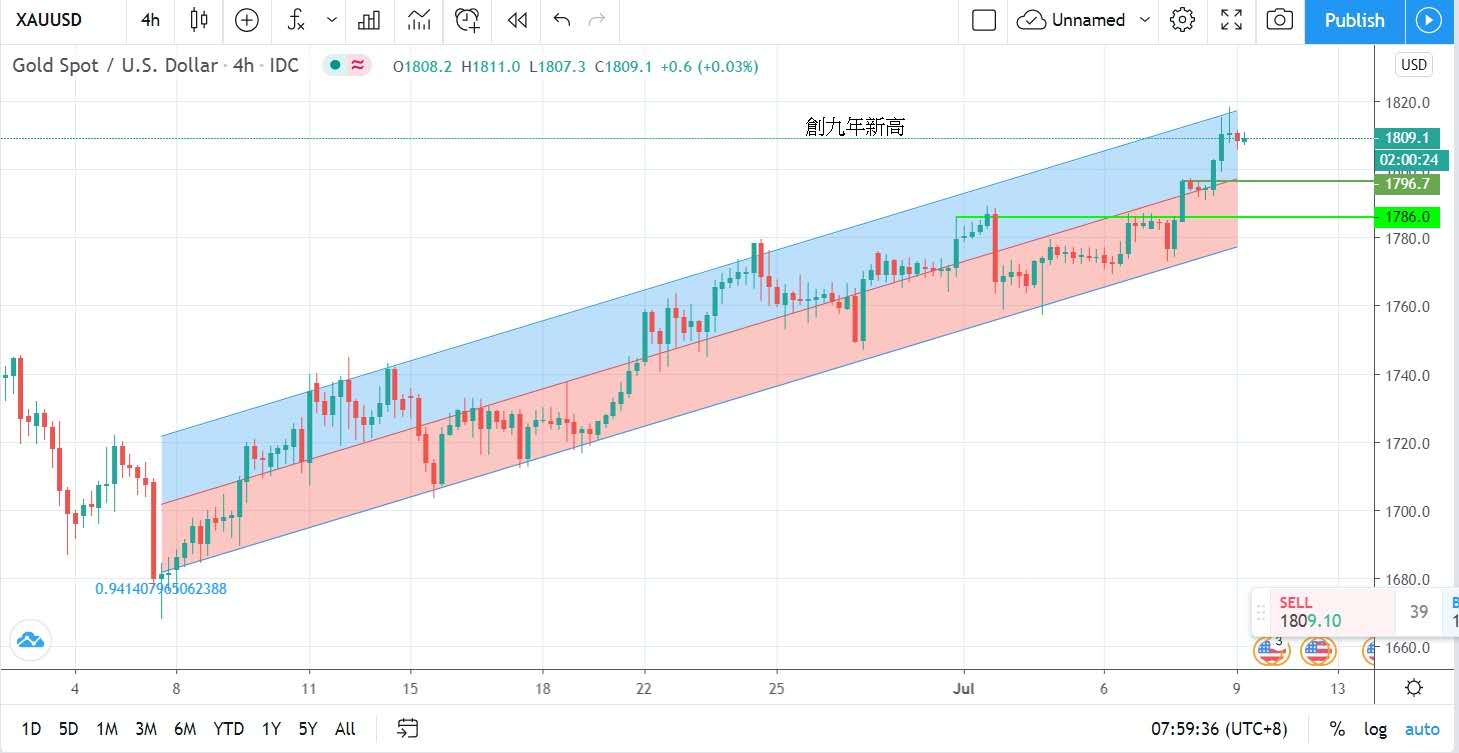Toggle the percent price scale

click(1337, 729)
